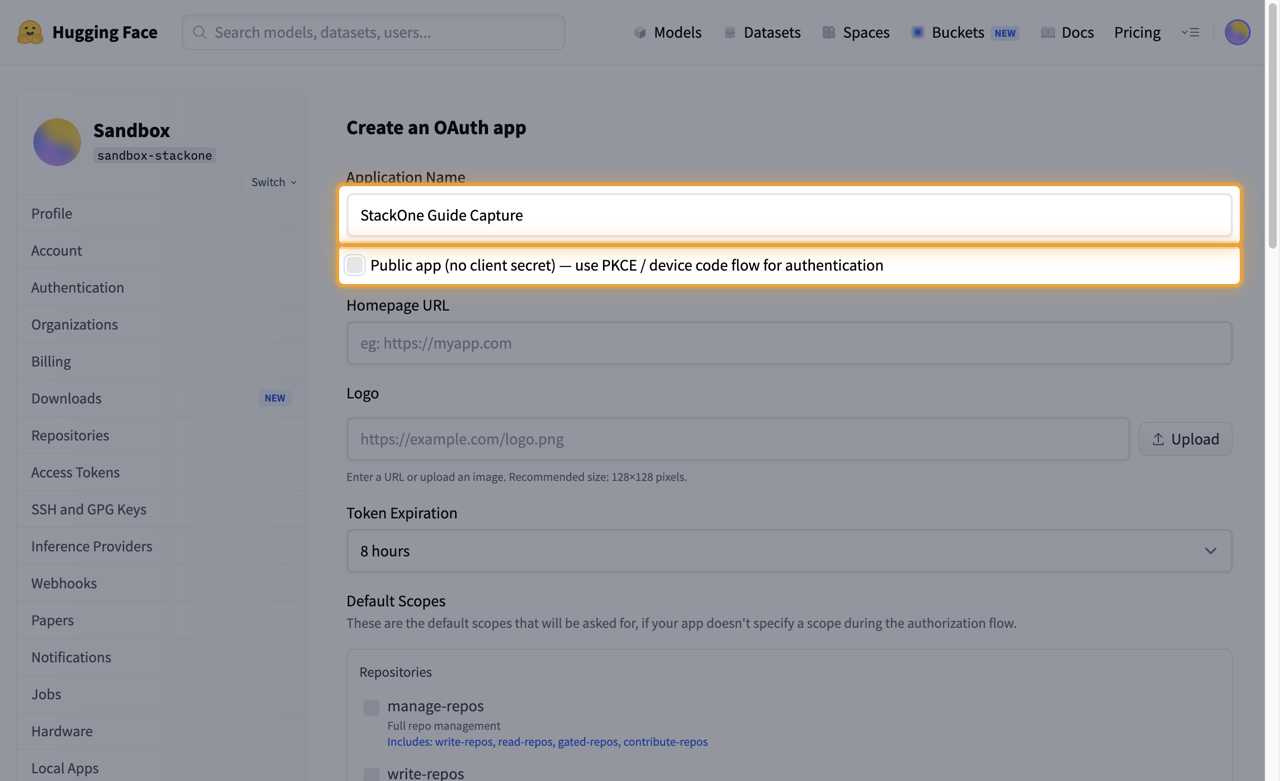The height and width of the screenshot is (781, 1280).
Task: Click the page vertical scrollbar
Action: (1273, 125)
